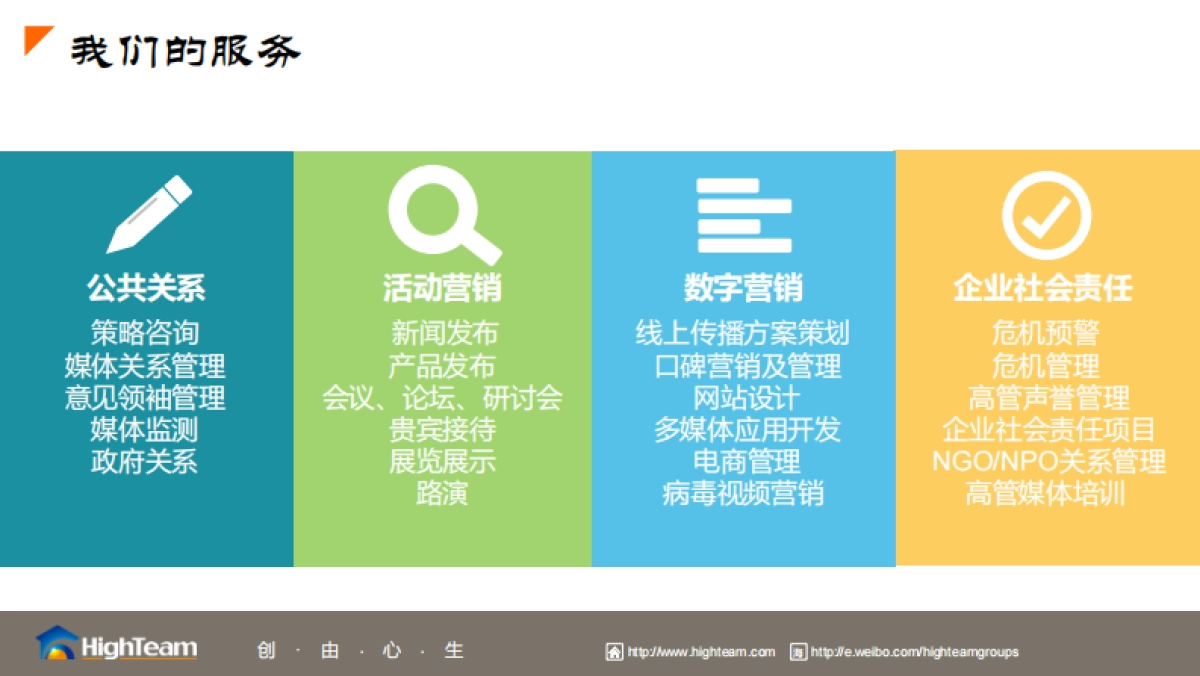The height and width of the screenshot is (676, 1200).
Task: Click the 策略咨询 service item
Action: click(x=145, y=332)
